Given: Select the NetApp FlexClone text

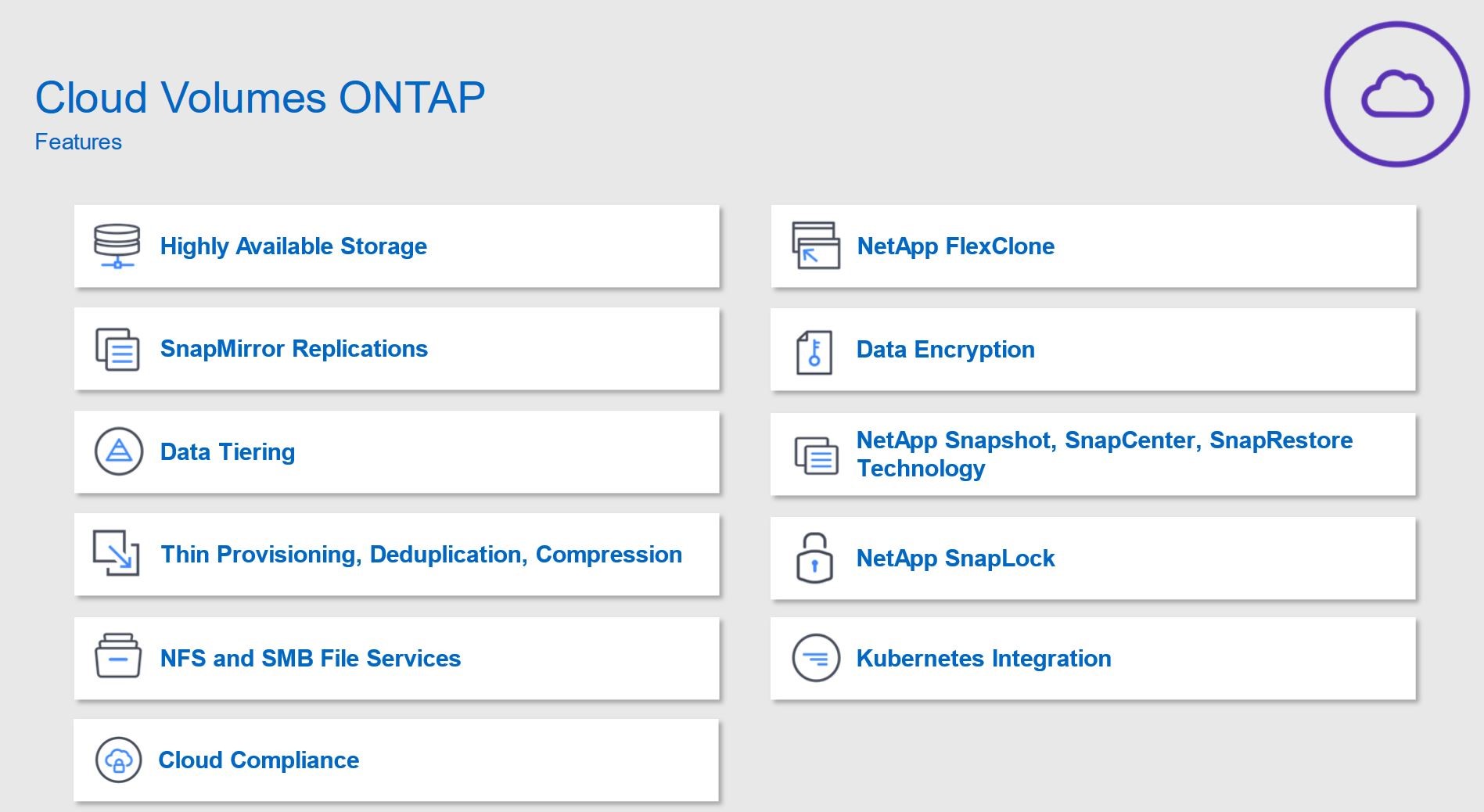Looking at the screenshot, I should (956, 246).
